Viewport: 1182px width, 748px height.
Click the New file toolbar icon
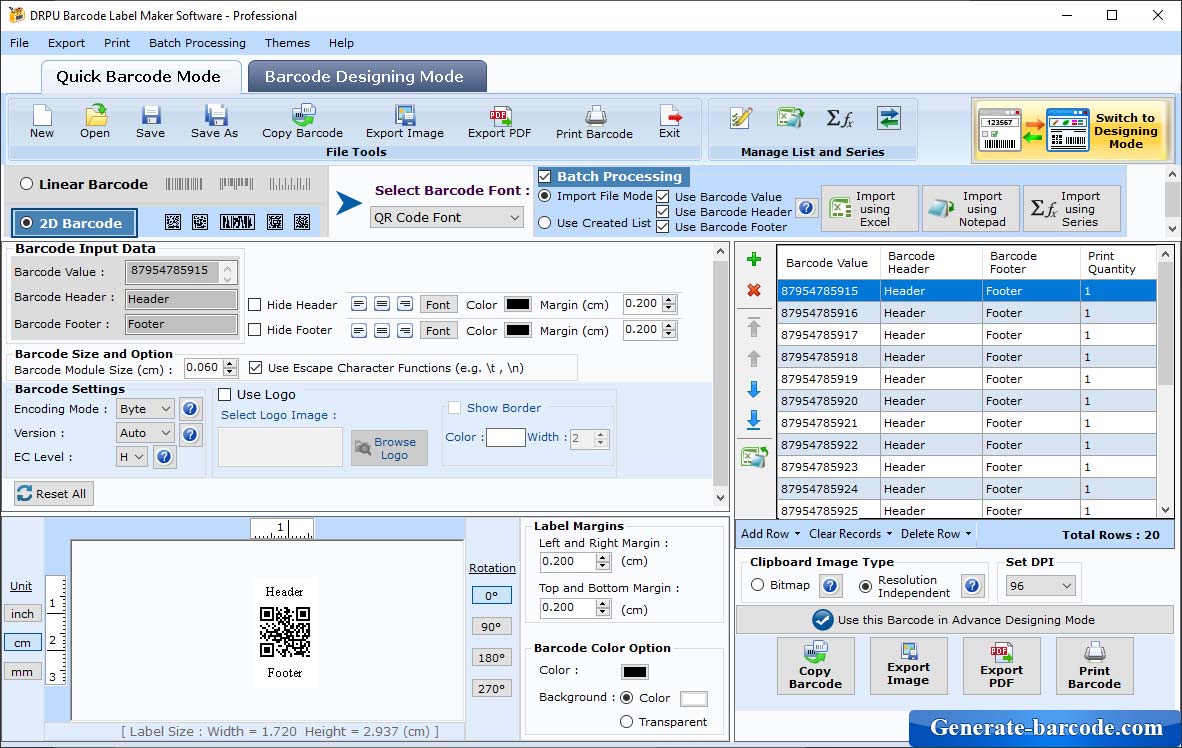click(41, 122)
